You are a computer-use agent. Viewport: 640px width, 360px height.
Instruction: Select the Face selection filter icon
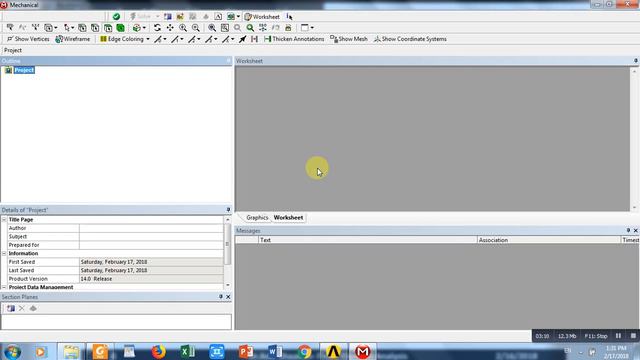108,28
